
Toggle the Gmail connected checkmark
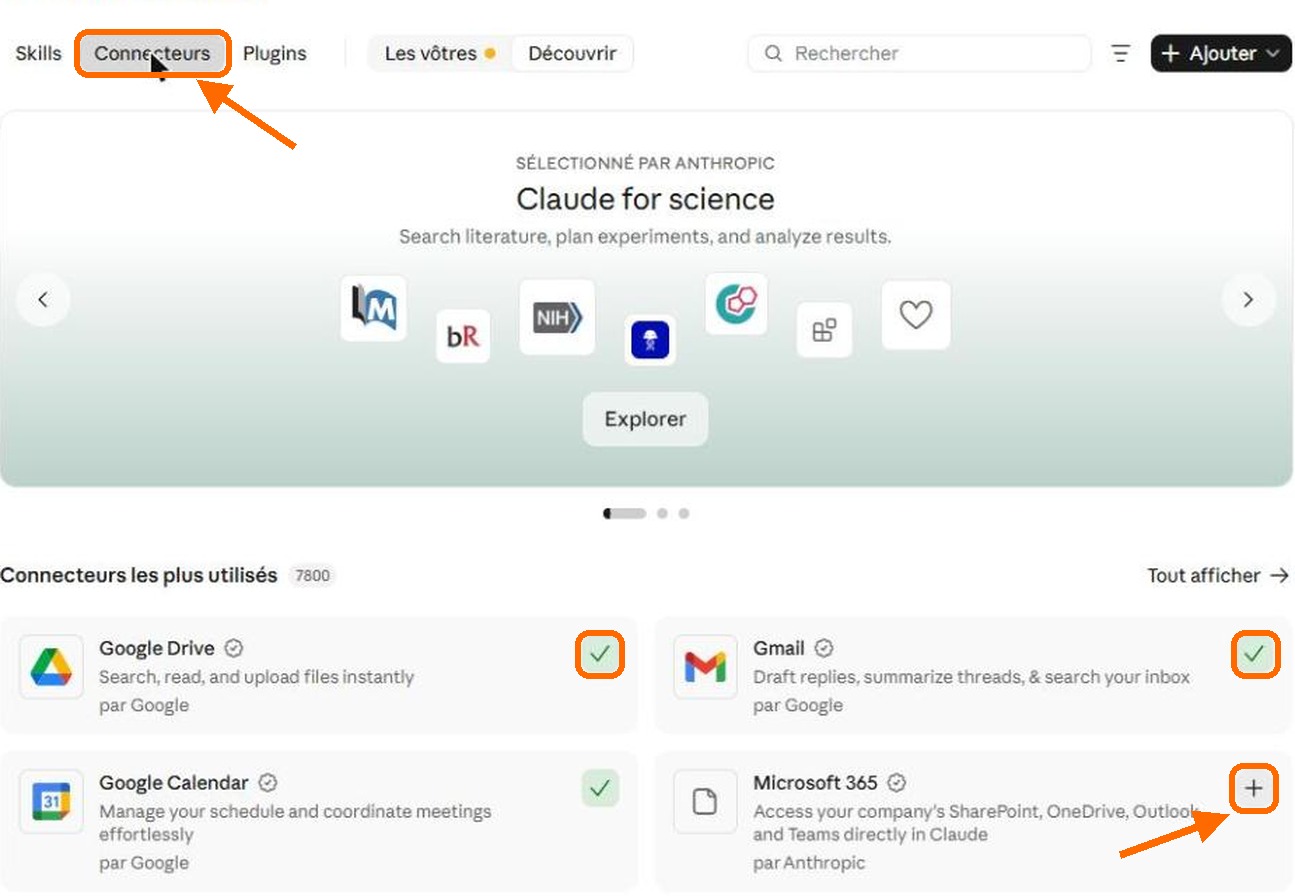tap(1254, 655)
